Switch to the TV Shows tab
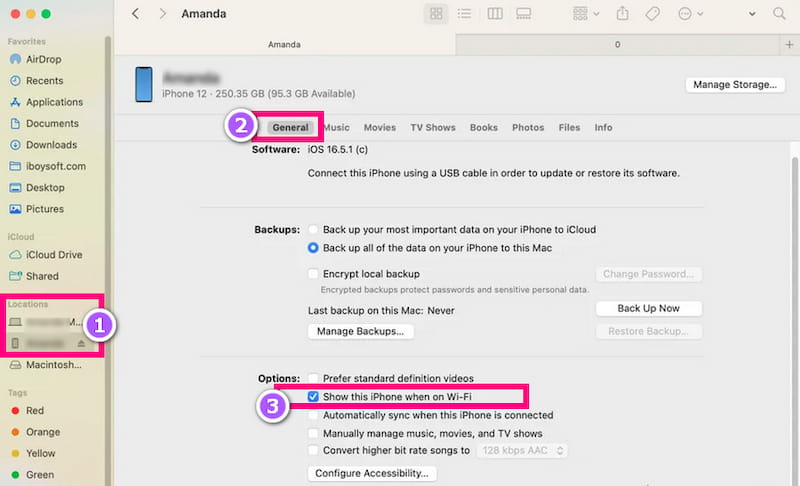Viewport: 800px width, 486px height. point(433,127)
